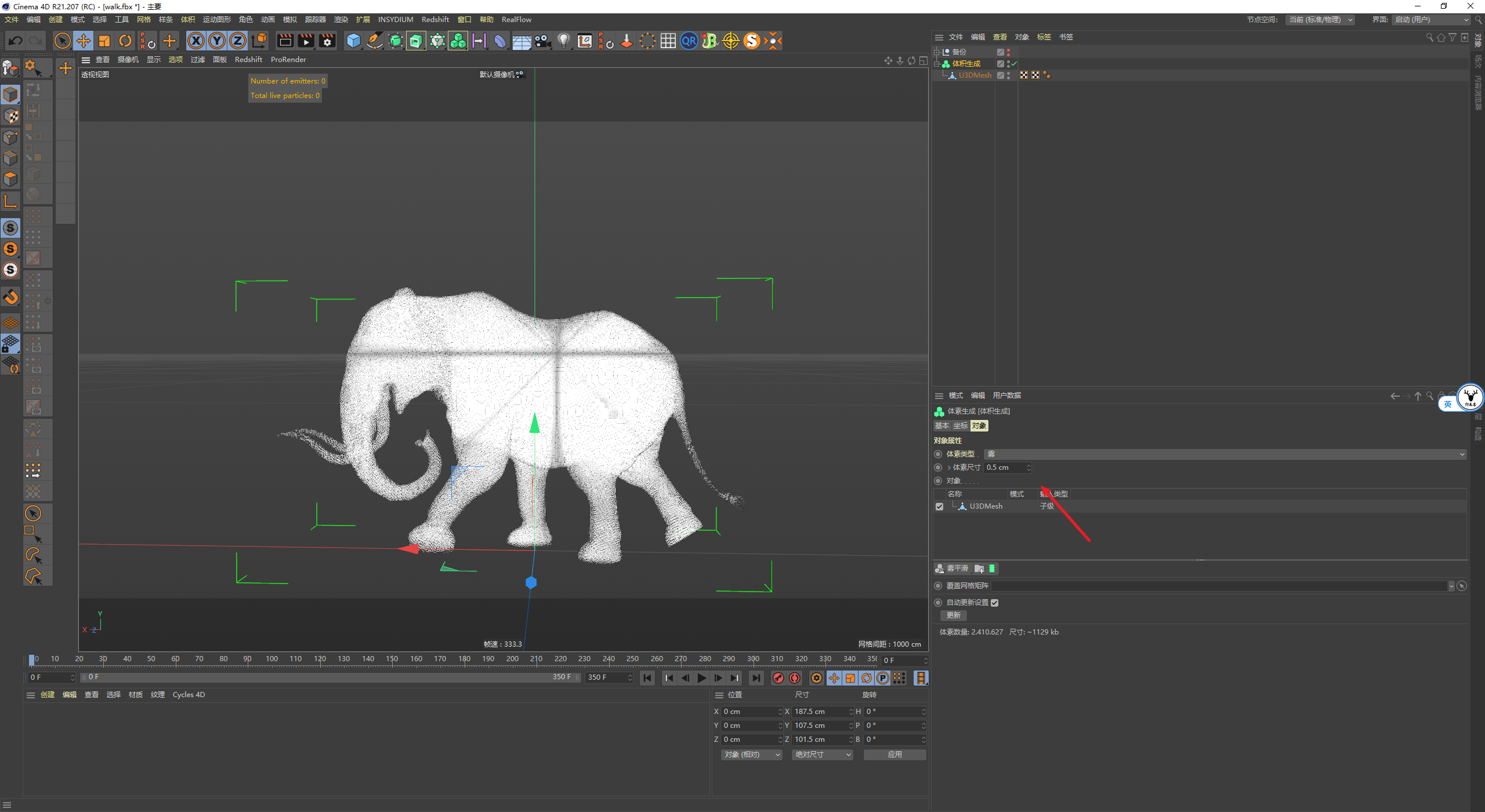This screenshot has width=1485, height=812.
Task: Toggle the green checkmark on 体积生成 object
Action: coord(1014,64)
